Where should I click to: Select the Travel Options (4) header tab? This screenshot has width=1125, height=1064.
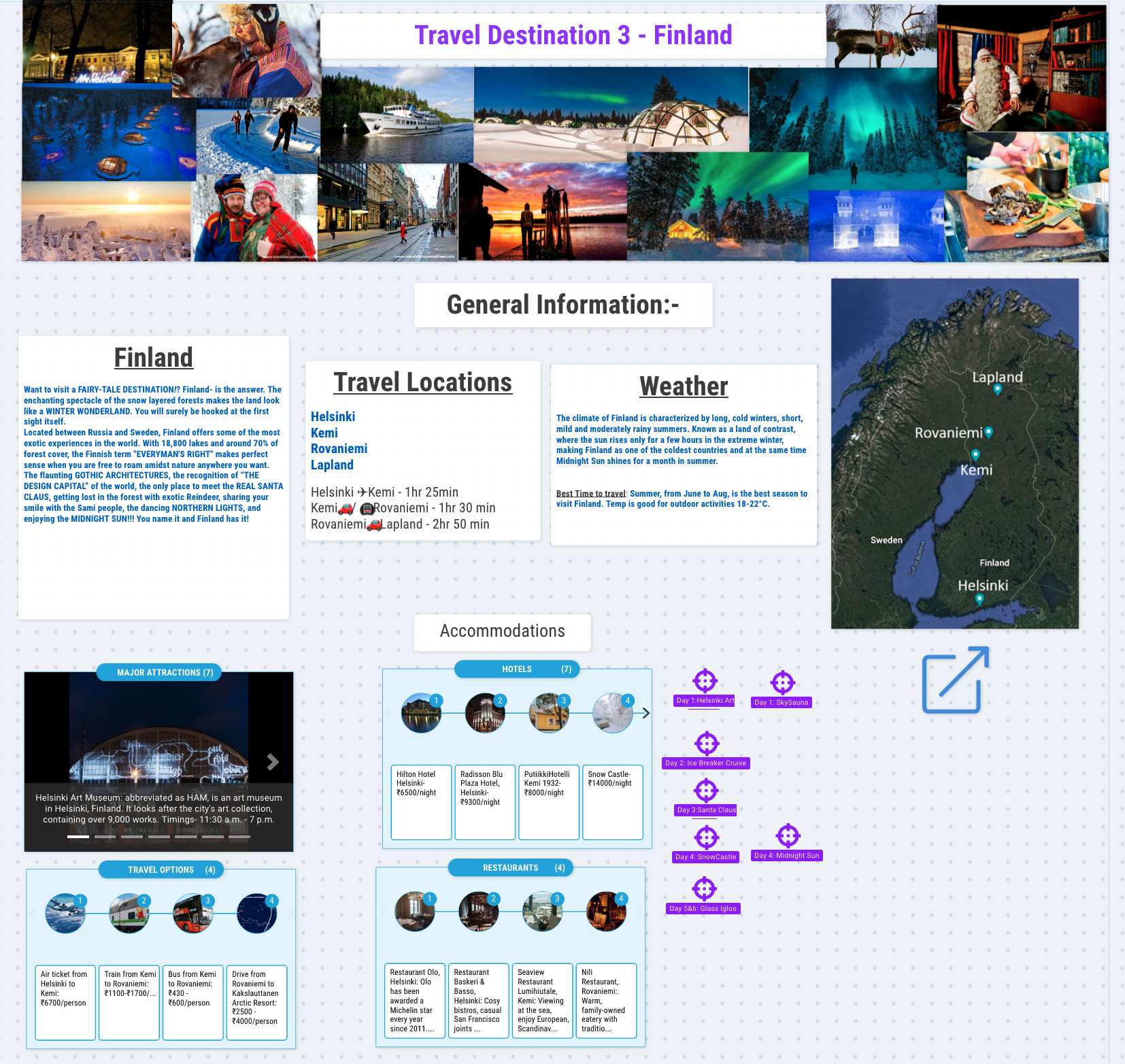pos(161,869)
